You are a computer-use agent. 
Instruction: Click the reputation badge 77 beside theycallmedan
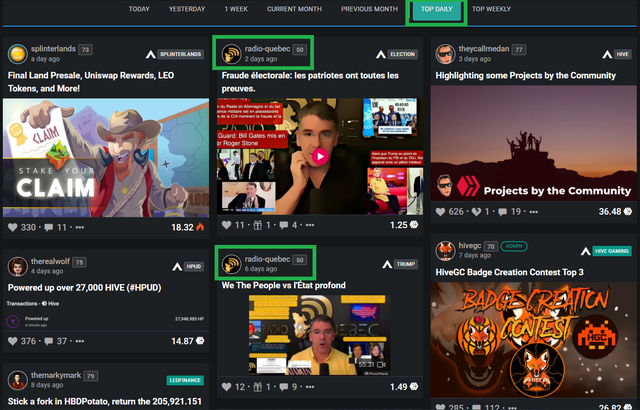point(519,50)
